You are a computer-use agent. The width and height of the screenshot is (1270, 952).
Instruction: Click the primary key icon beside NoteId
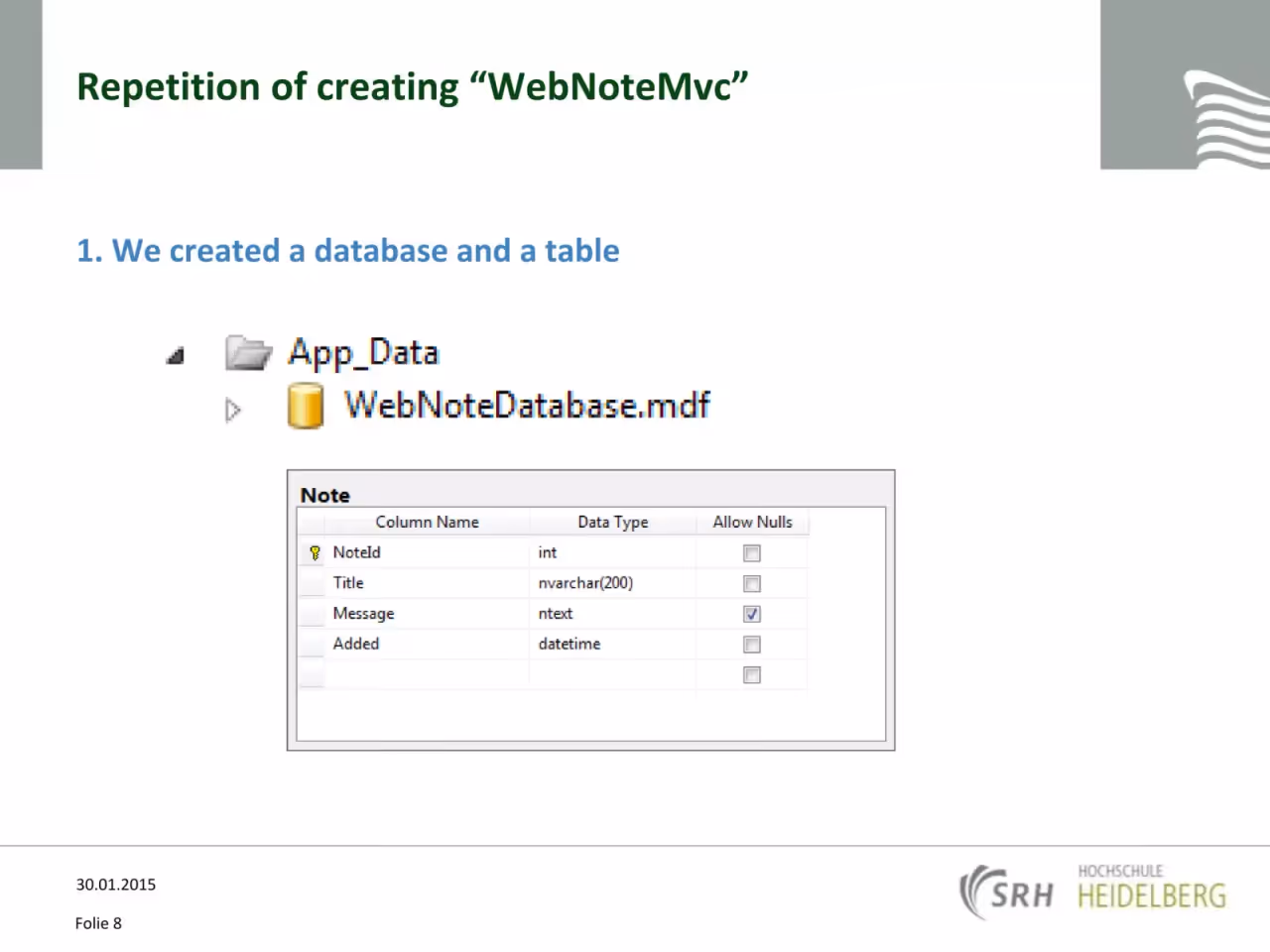pyautogui.click(x=315, y=552)
